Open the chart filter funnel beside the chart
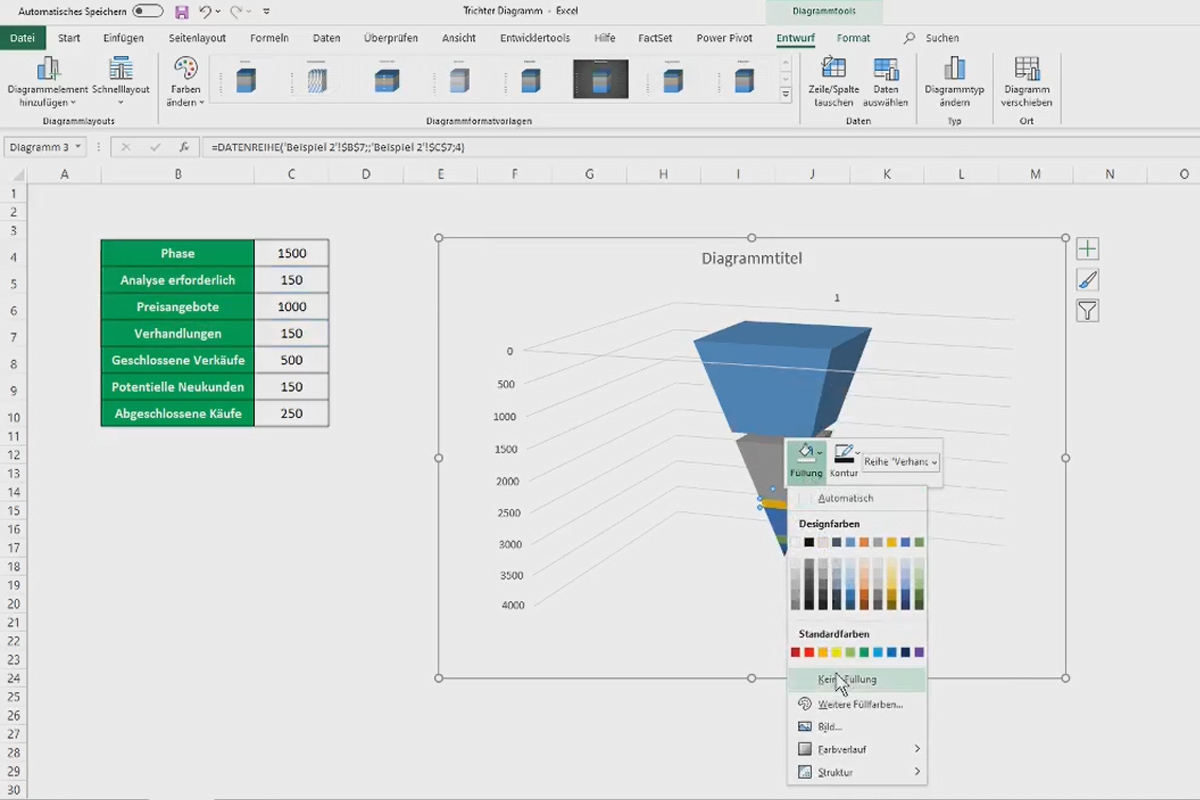Screen dimensions: 1200x800 coord(1087,311)
